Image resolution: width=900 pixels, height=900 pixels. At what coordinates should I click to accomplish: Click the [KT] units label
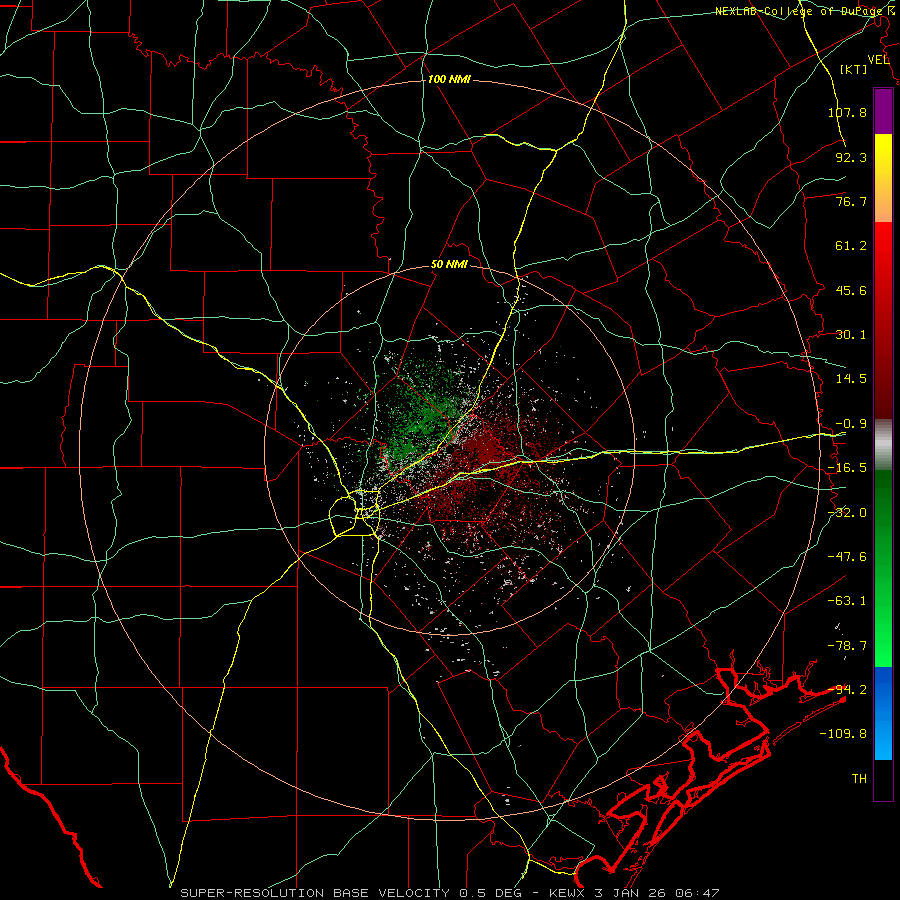coord(854,69)
